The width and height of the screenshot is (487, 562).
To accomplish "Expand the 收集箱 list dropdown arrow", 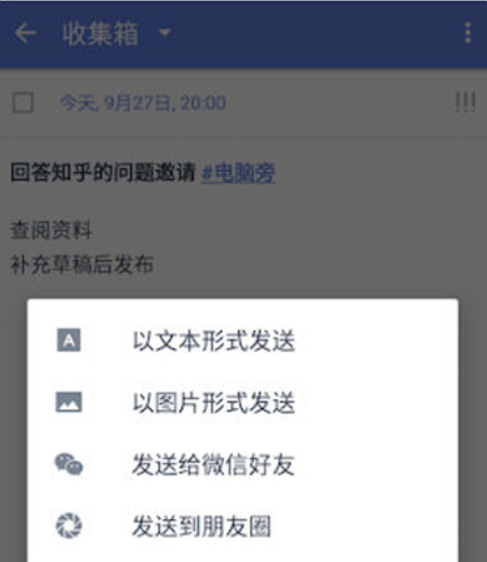I will [x=164, y=33].
